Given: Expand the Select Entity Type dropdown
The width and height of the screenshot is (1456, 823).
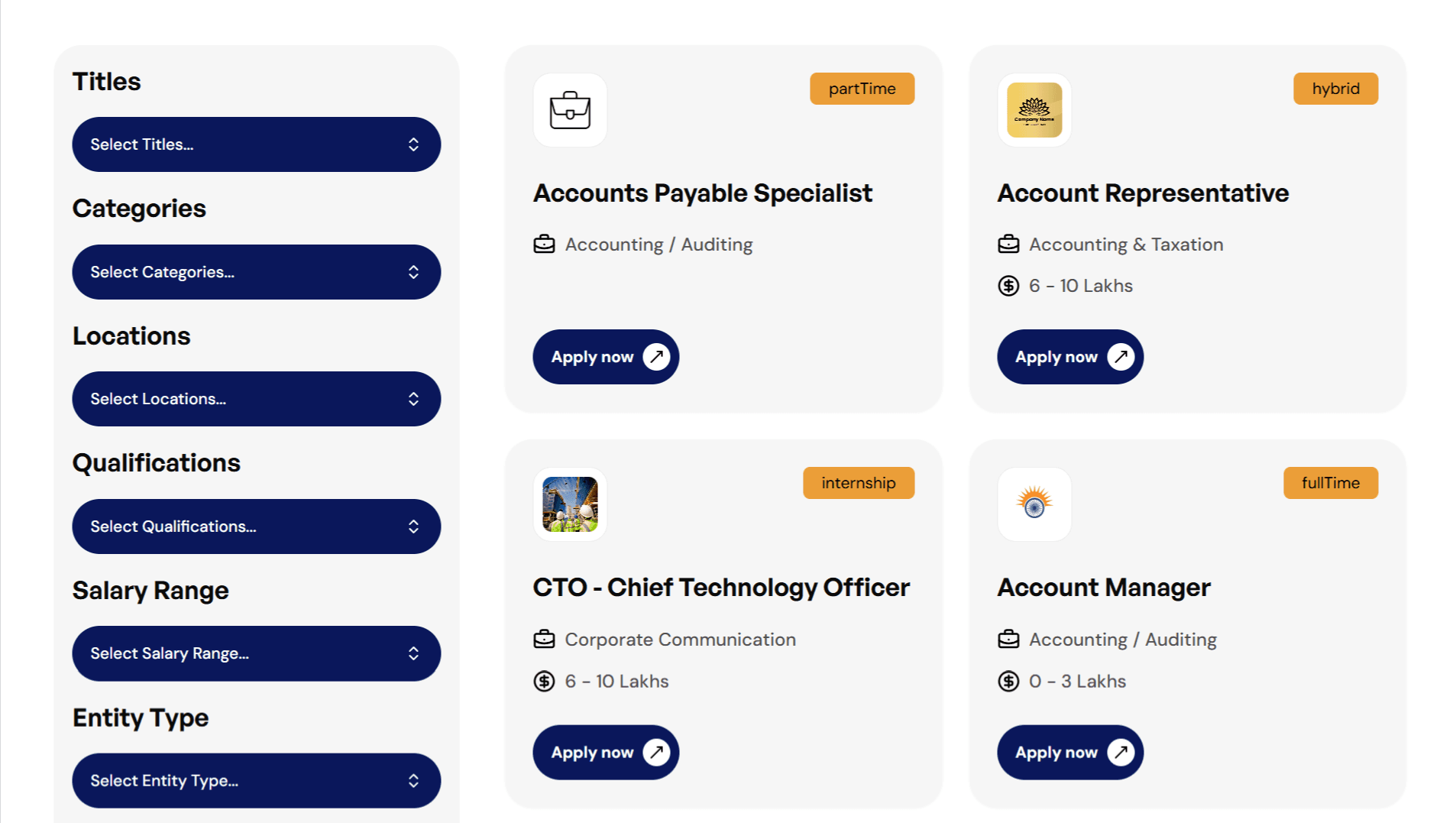Looking at the screenshot, I should [x=256, y=781].
